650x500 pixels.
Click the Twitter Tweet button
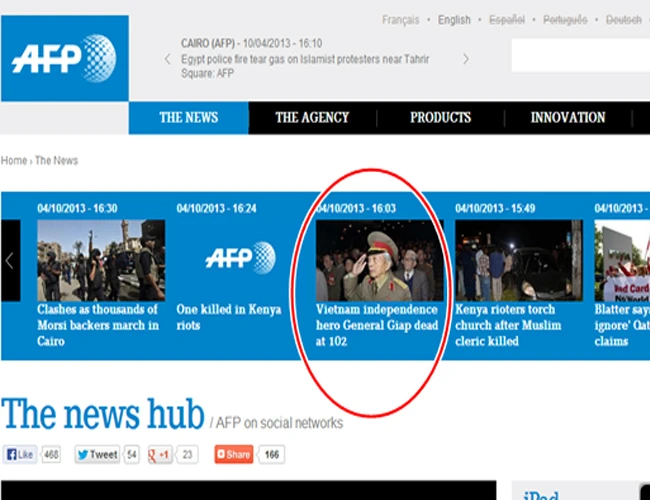(x=98, y=454)
